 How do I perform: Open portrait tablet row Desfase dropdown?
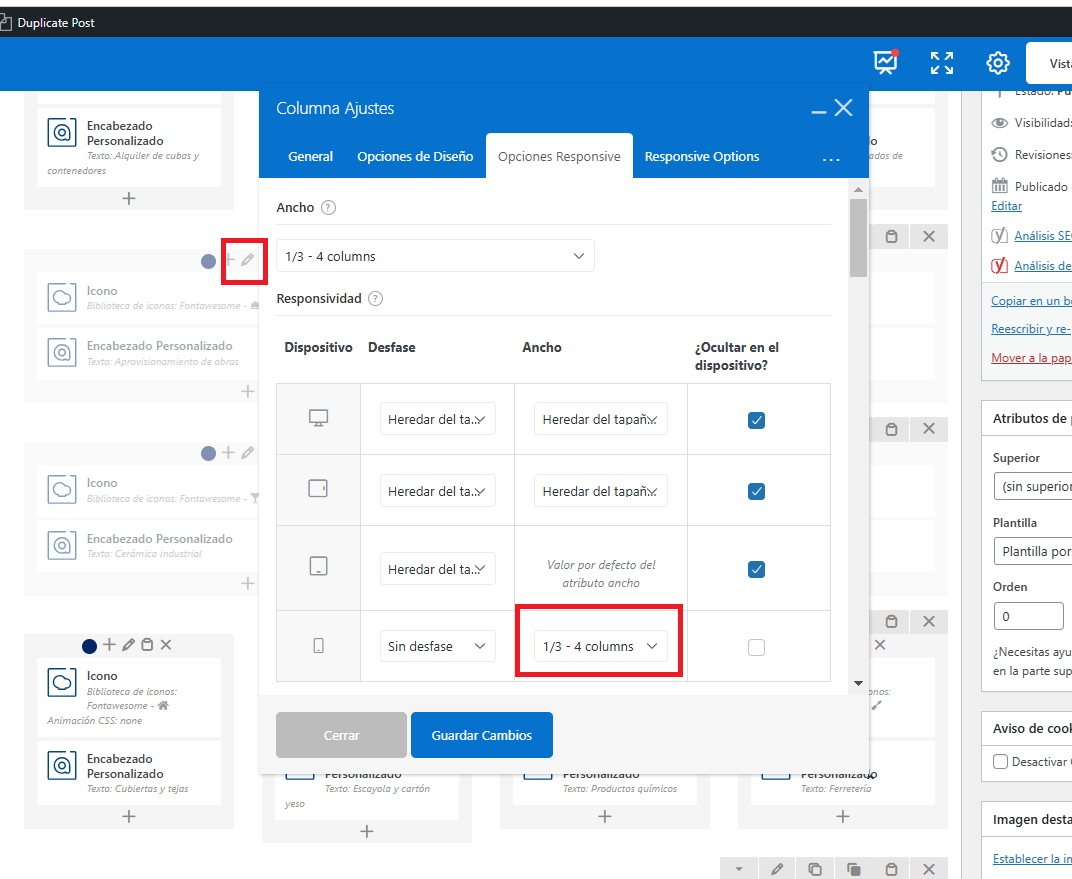[438, 569]
